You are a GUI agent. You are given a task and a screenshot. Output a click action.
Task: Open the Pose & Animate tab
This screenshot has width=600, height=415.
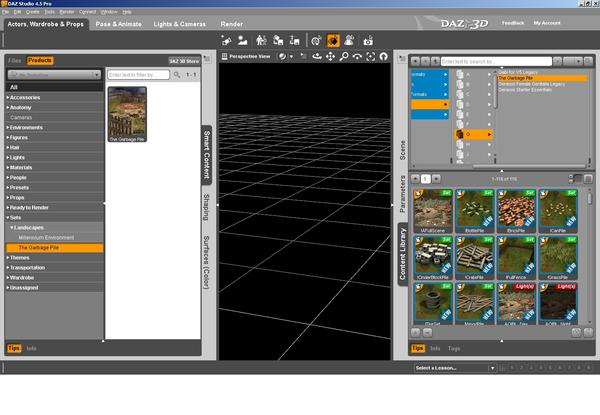click(x=119, y=24)
